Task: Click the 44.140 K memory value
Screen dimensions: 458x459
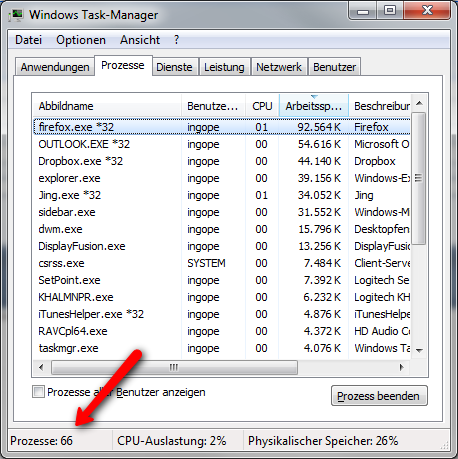Action: point(319,161)
